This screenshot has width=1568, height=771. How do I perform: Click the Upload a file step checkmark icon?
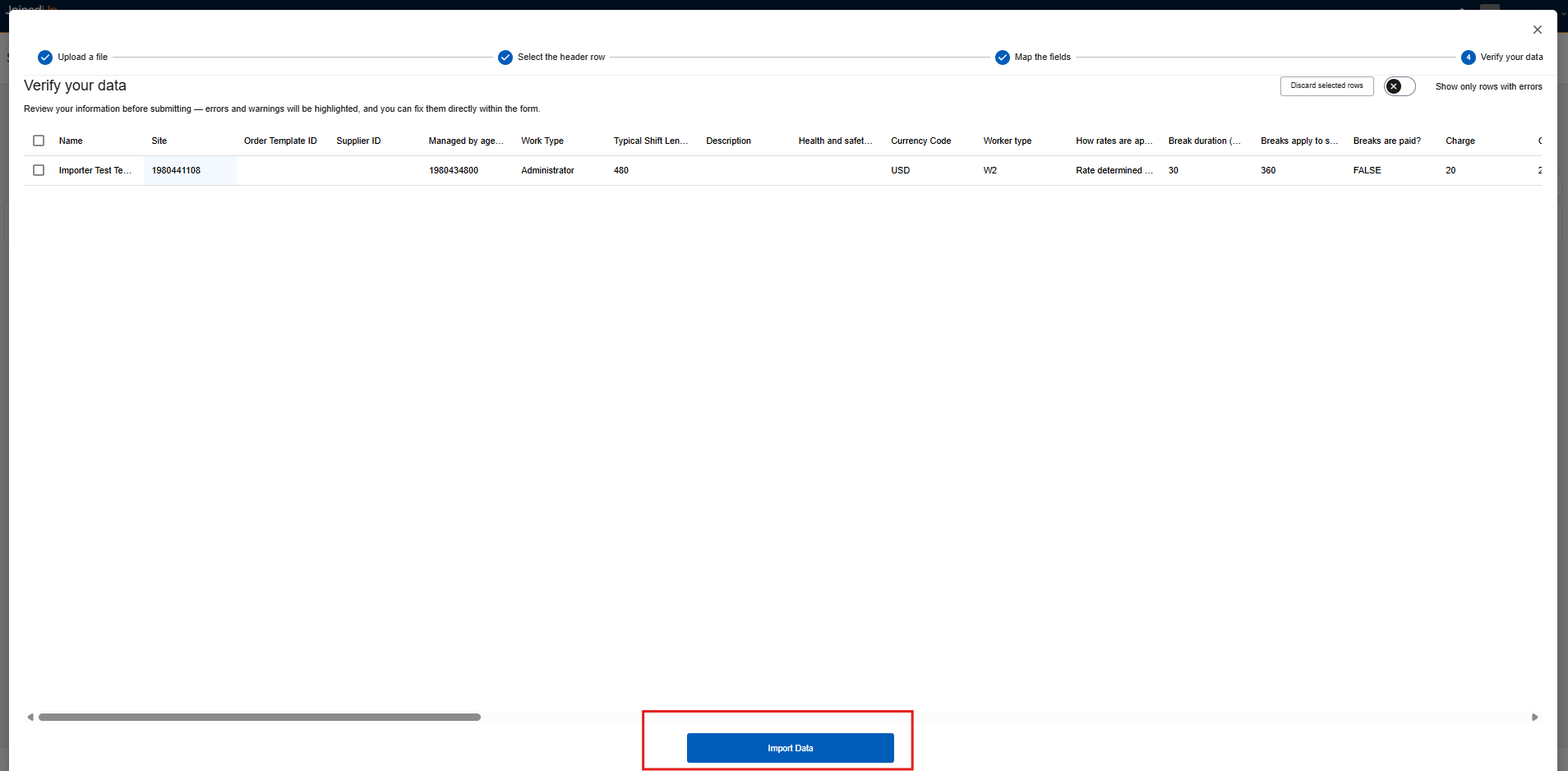click(45, 58)
